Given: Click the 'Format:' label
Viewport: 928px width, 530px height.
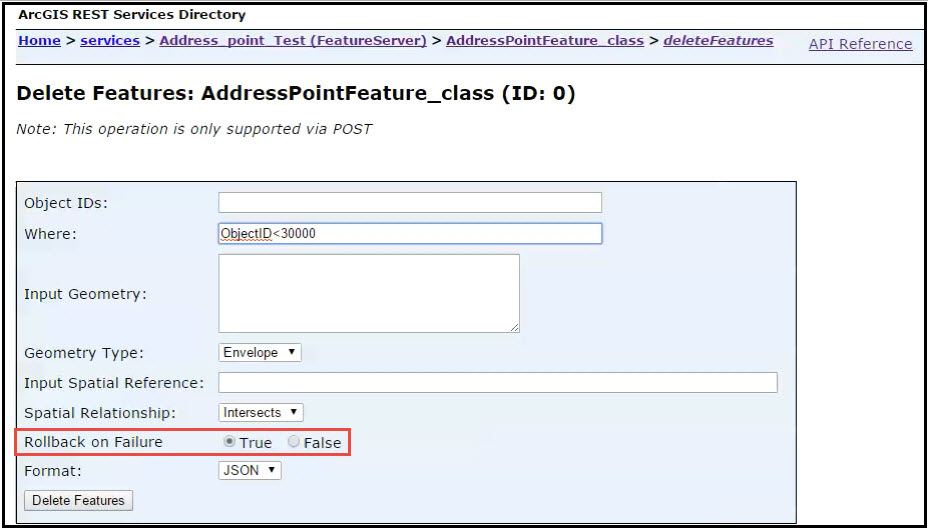Looking at the screenshot, I should coord(53,471).
